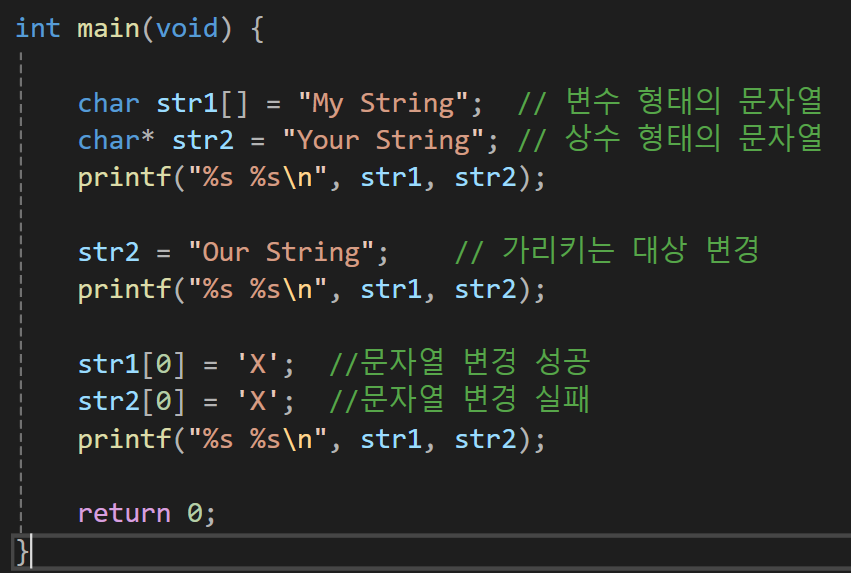Image resolution: width=851 pixels, height=573 pixels.
Task: Click "char*" type in str2 declaration
Action: 116,140
